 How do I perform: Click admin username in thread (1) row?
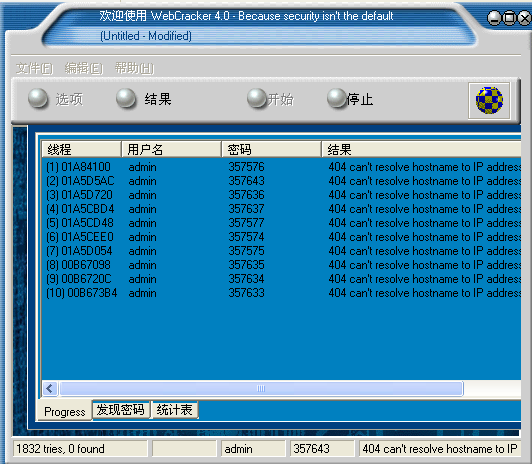pyautogui.click(x=142, y=167)
